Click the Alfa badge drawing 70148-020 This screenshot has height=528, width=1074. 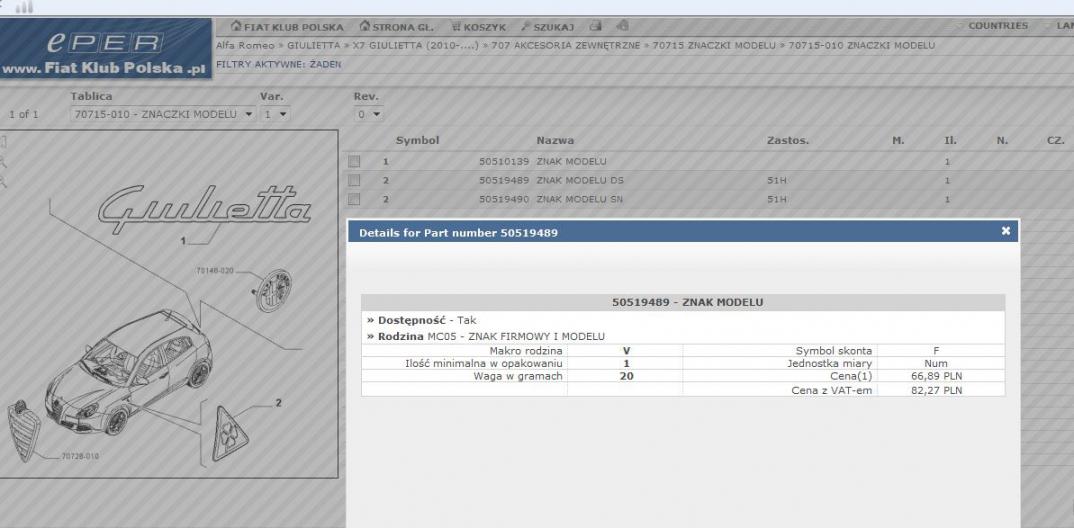[273, 290]
